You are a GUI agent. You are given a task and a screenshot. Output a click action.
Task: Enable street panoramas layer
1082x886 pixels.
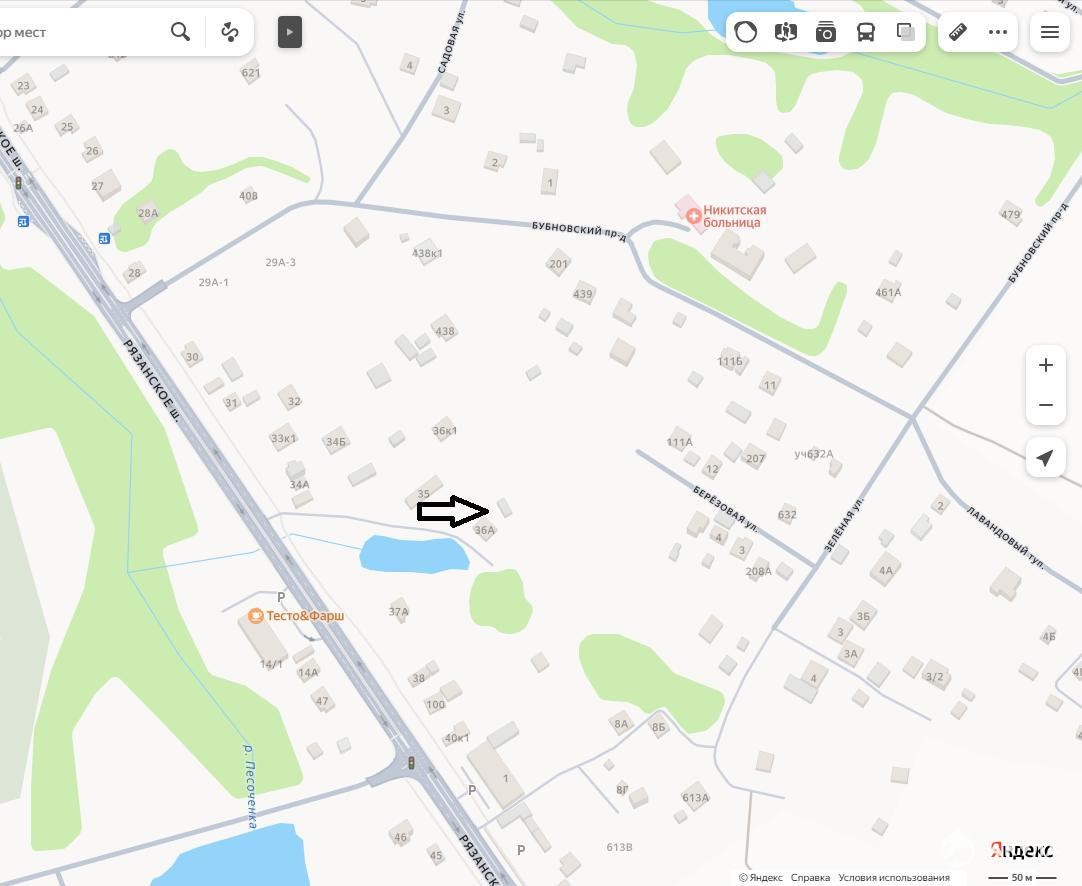pyautogui.click(x=785, y=32)
